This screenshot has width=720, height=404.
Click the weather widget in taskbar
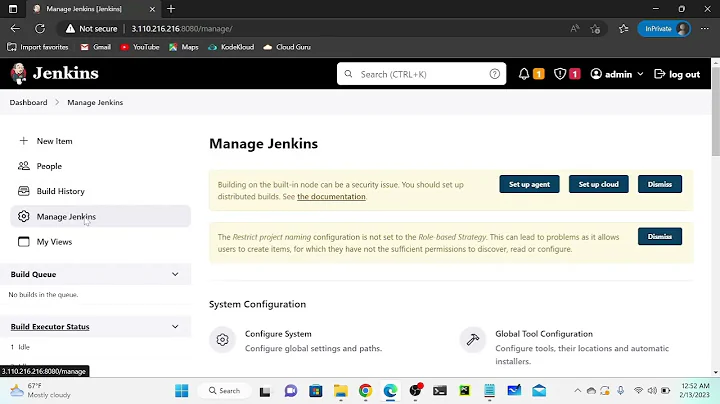click(x=40, y=391)
